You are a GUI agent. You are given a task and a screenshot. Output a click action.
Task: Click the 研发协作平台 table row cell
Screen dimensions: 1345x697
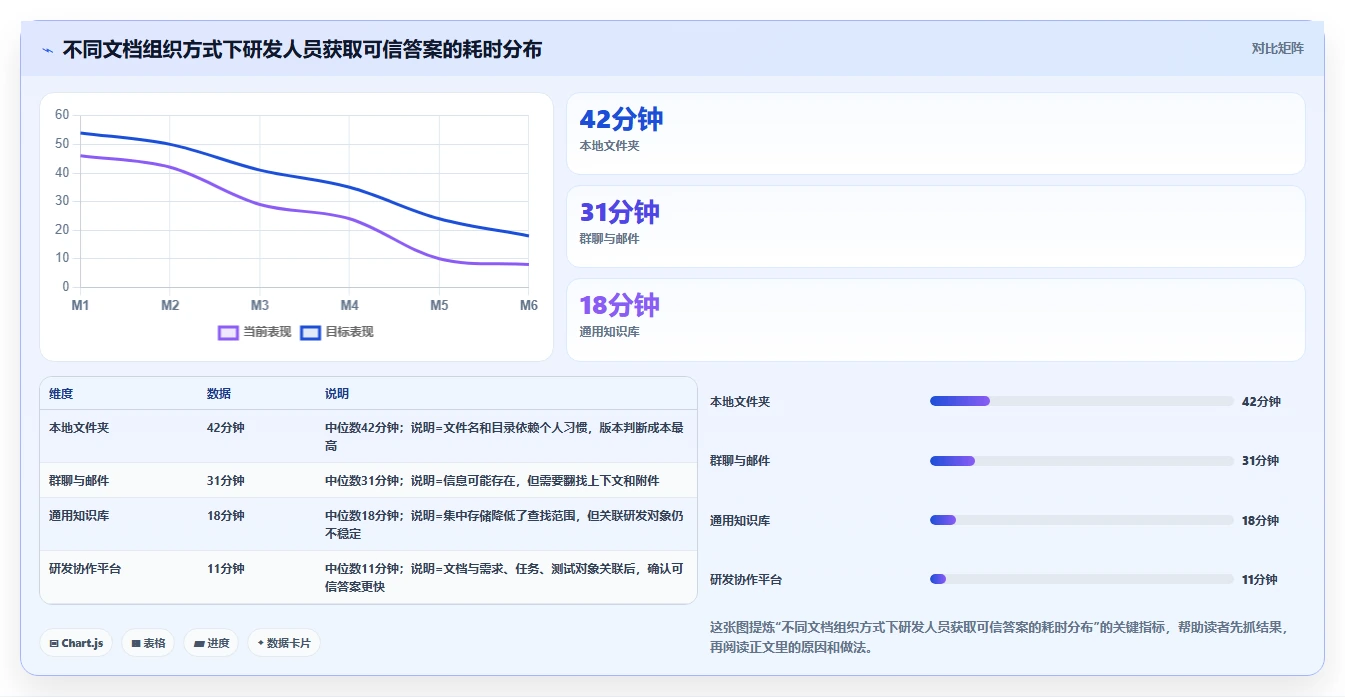click(x=85, y=569)
